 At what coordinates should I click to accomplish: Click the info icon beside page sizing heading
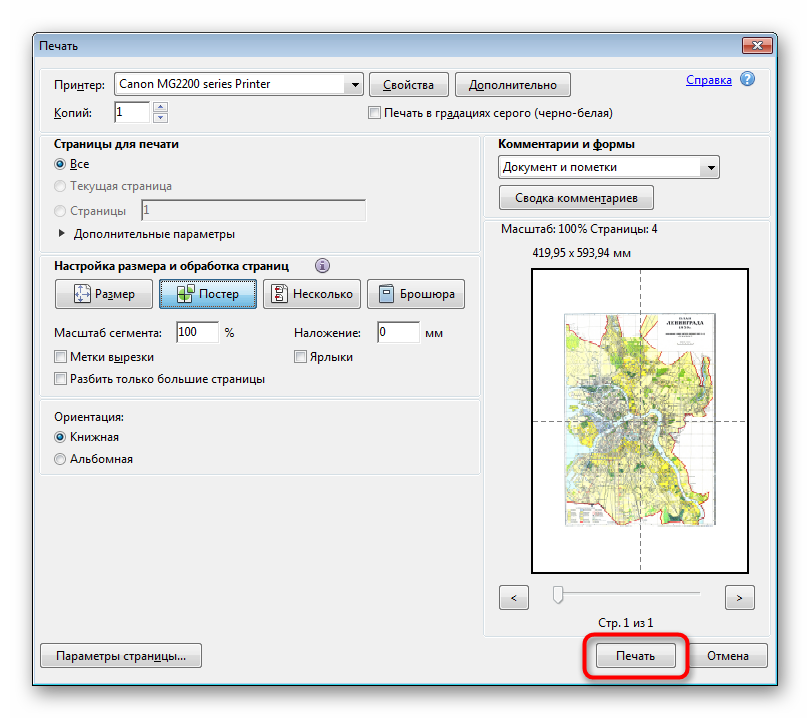pyautogui.click(x=322, y=266)
